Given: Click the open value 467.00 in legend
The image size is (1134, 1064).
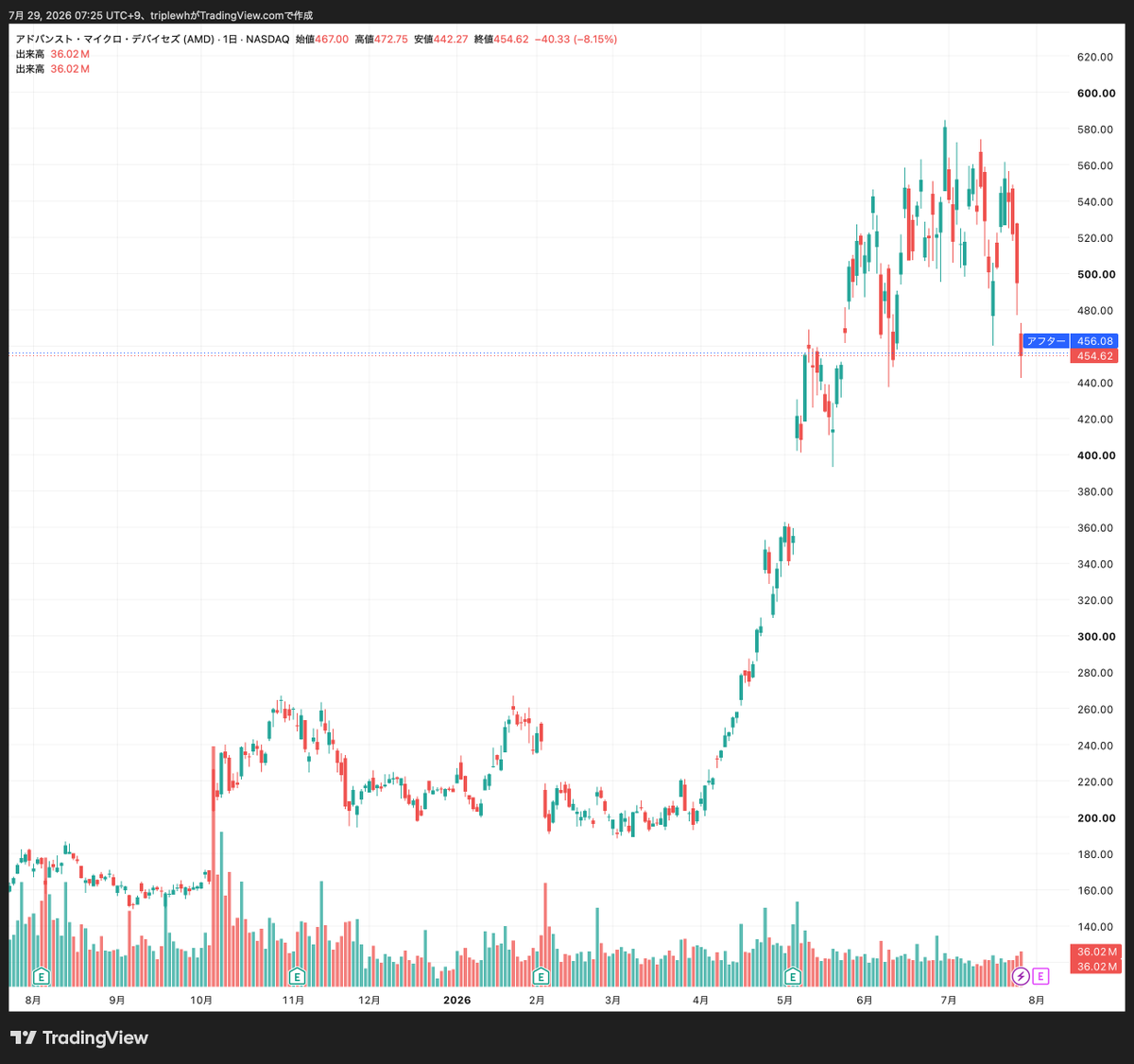Looking at the screenshot, I should (332, 39).
